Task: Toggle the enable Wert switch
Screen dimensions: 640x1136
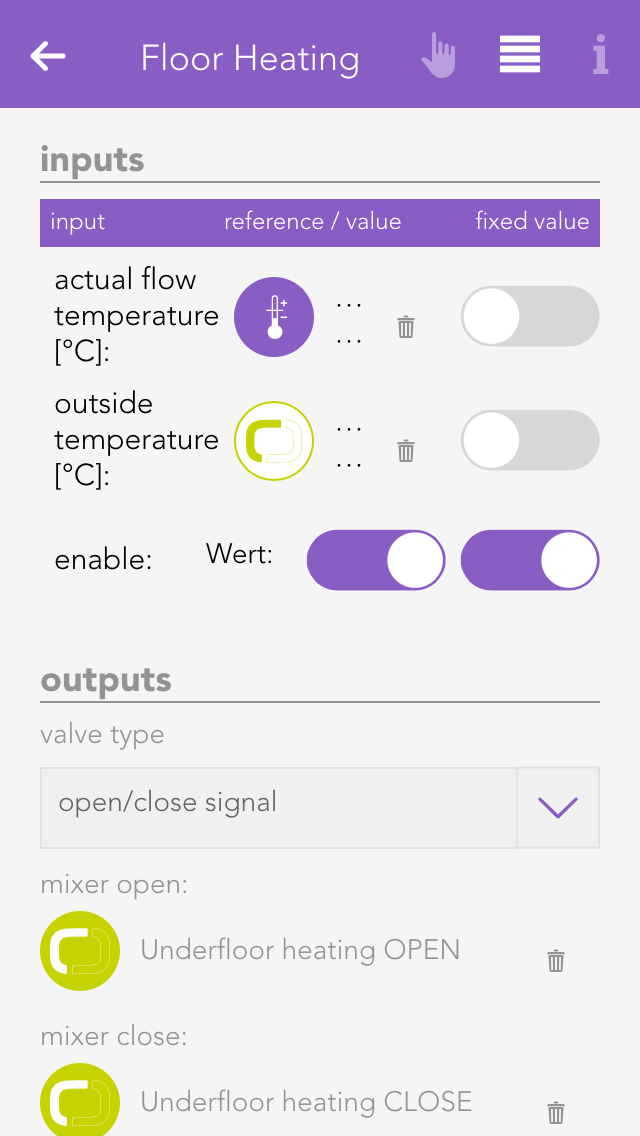Action: pyautogui.click(x=376, y=560)
